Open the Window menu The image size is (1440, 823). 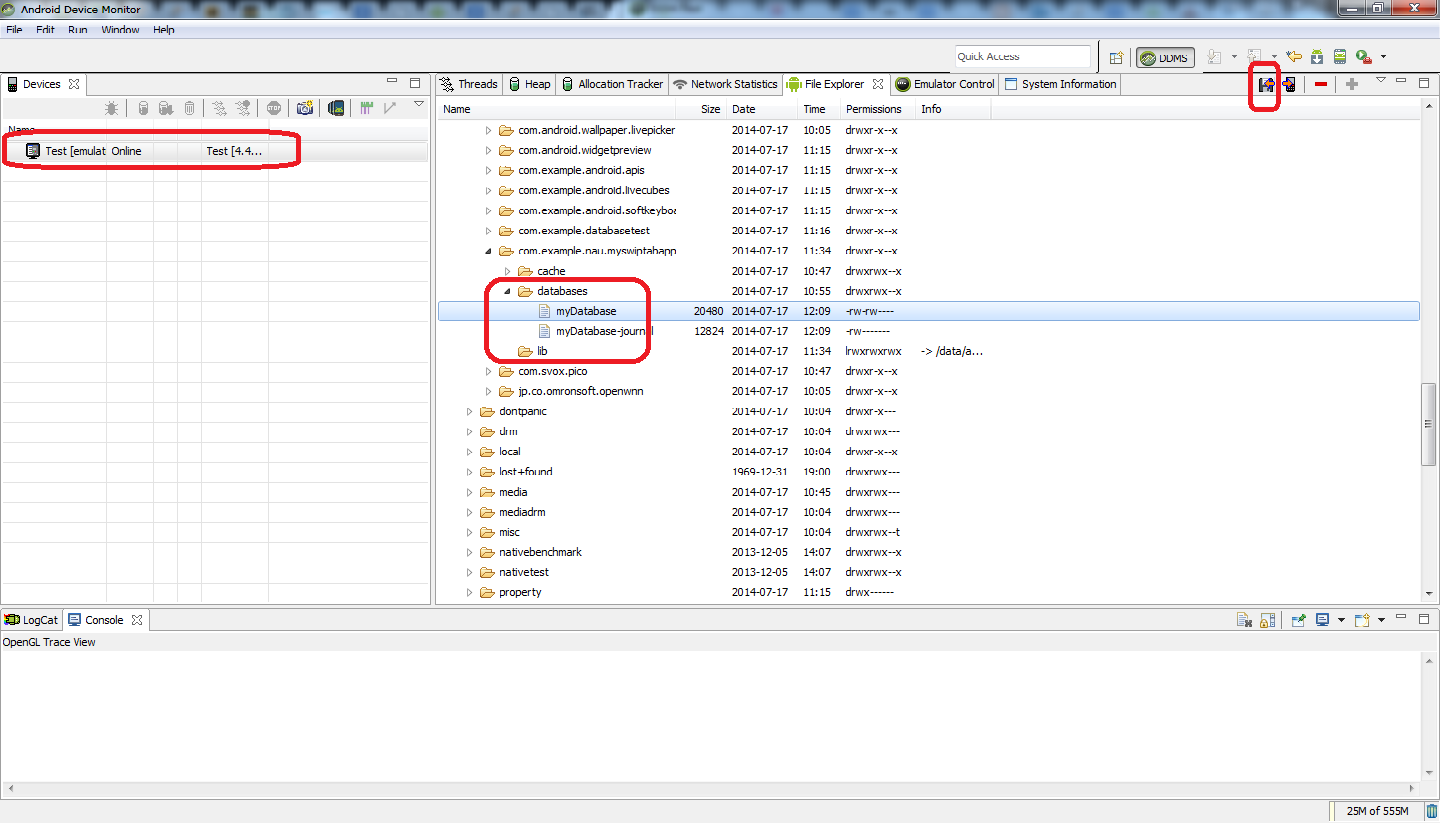[x=120, y=30]
